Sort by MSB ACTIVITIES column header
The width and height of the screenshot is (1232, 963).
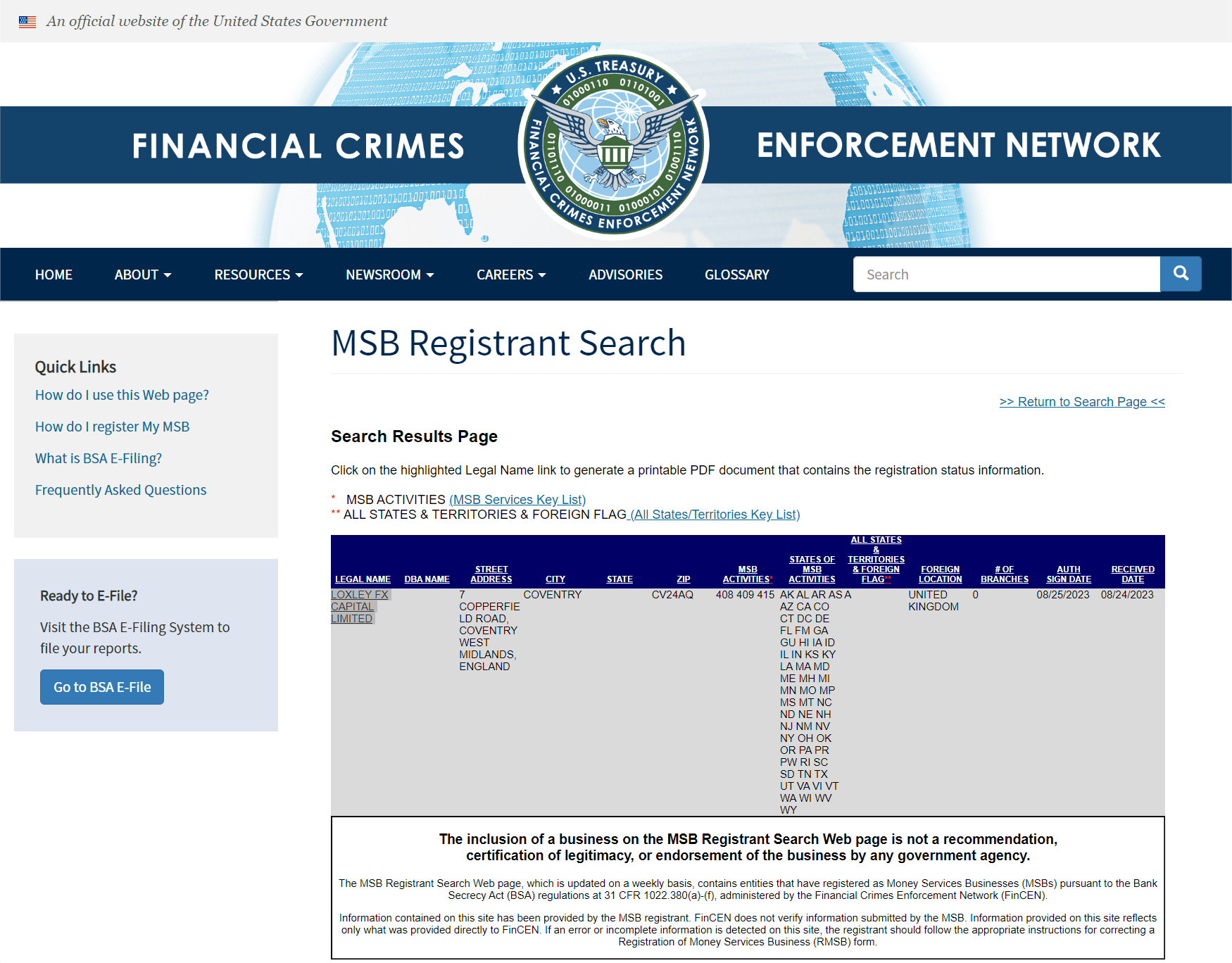click(x=748, y=574)
